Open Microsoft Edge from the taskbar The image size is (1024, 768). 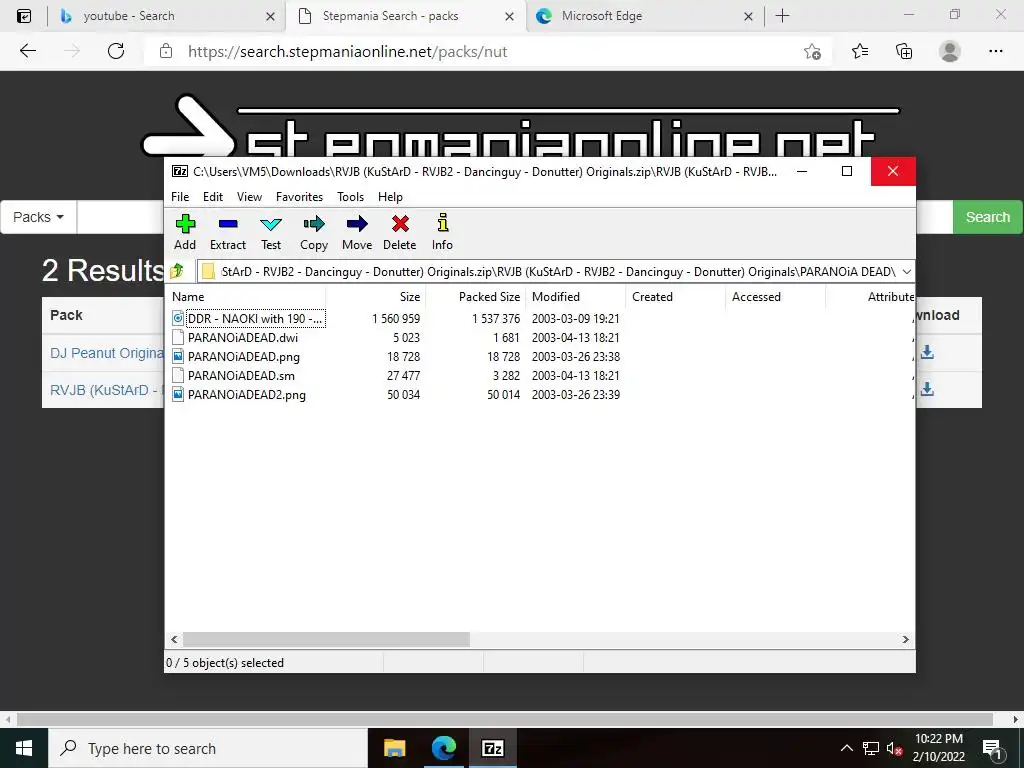[x=443, y=748]
